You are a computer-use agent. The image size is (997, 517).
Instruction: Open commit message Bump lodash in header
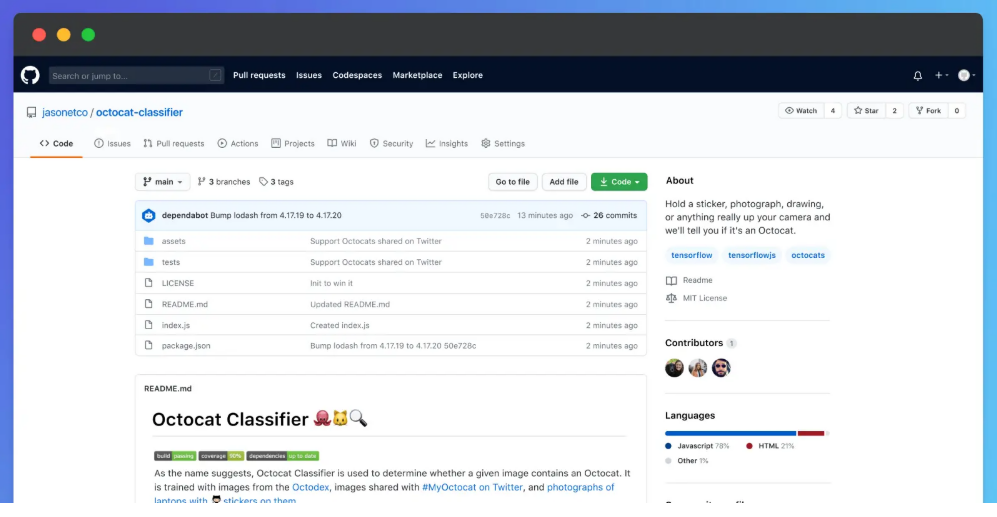coord(276,216)
